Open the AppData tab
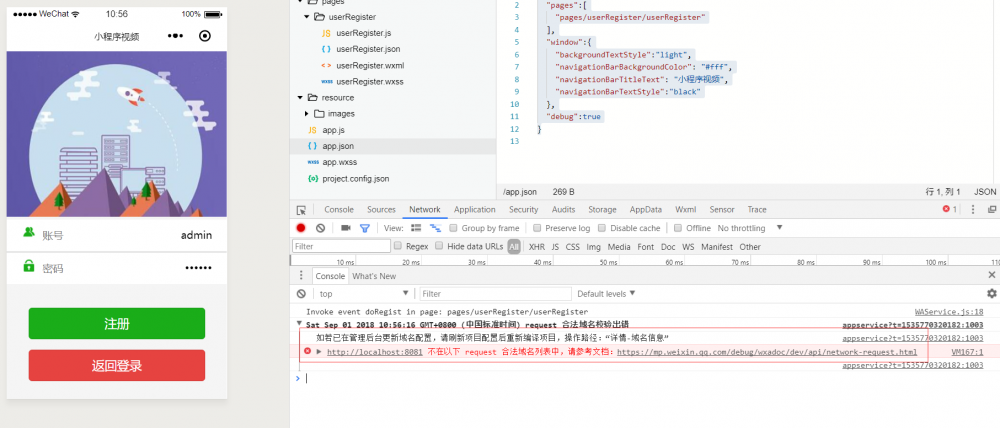This screenshot has width=1000, height=428. 645,210
